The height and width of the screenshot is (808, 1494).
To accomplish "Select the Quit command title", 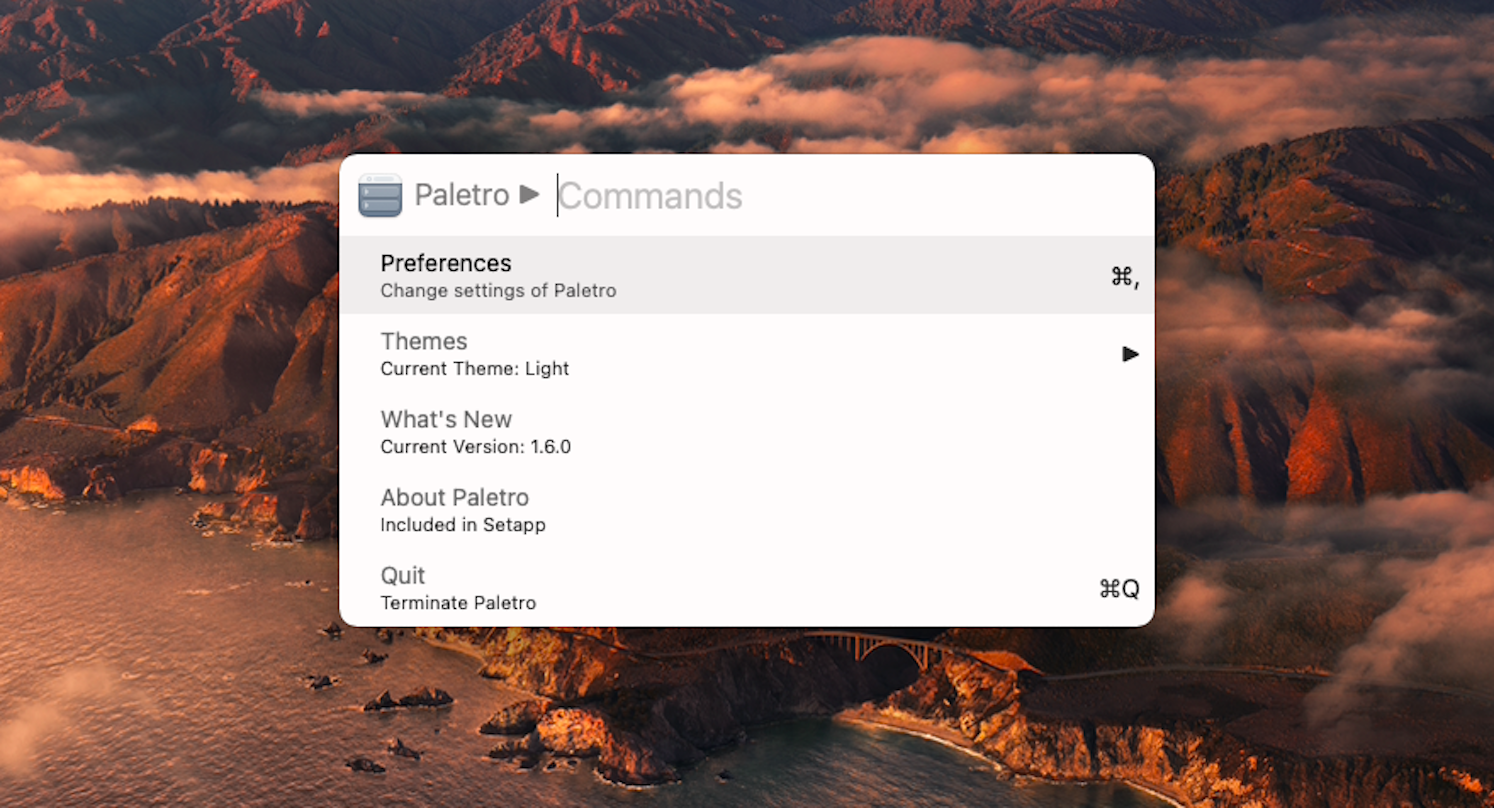I will [403, 575].
